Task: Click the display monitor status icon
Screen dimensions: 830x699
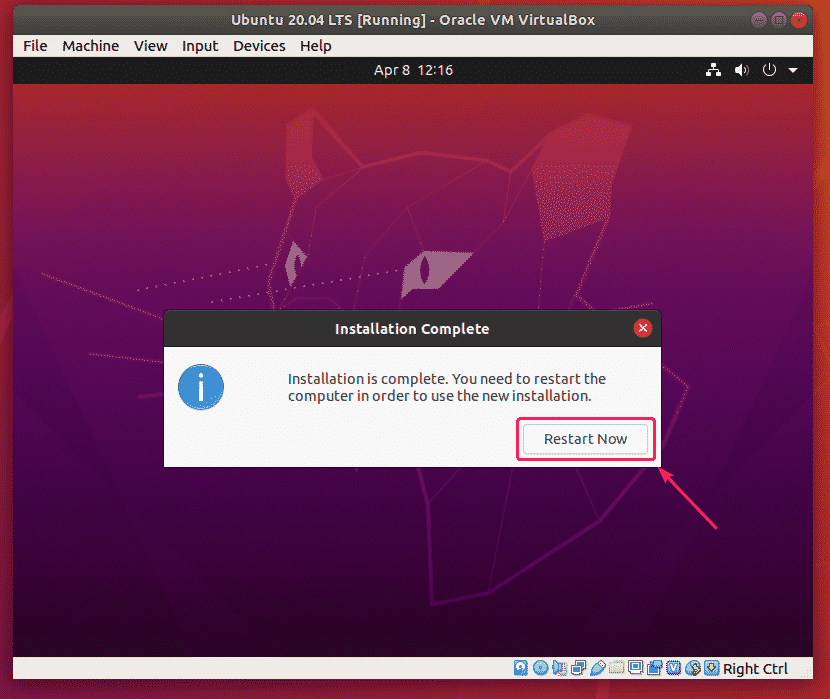Action: pos(635,668)
